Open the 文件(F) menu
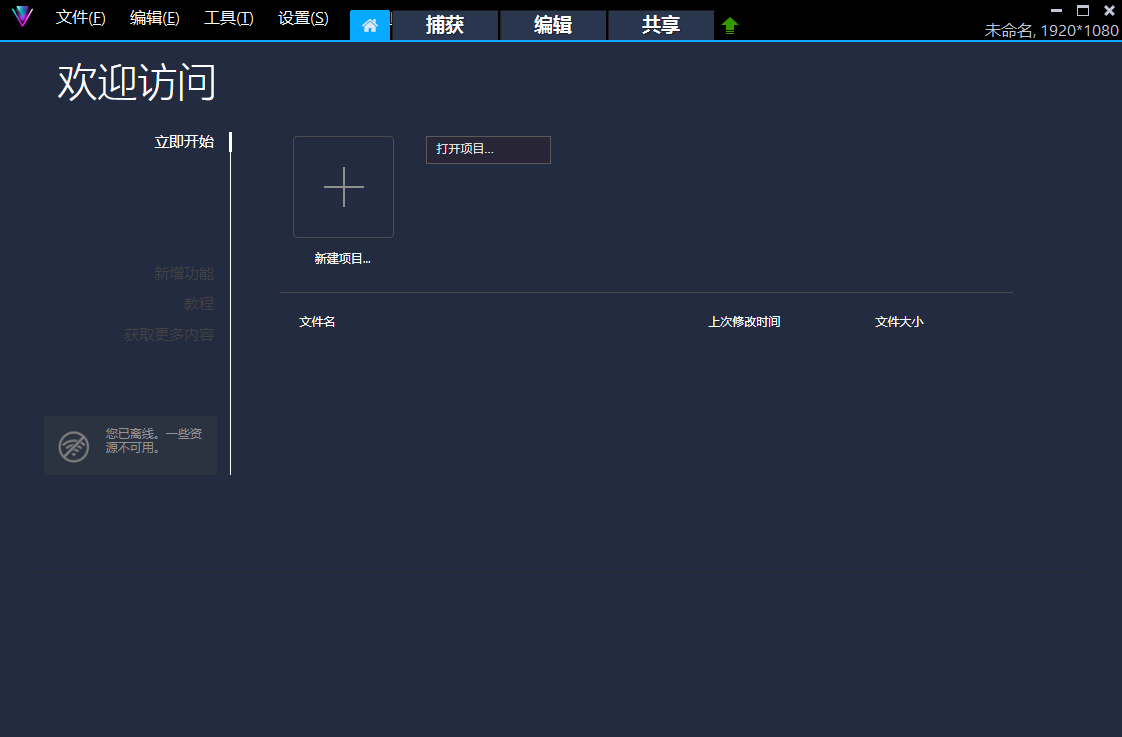Viewport: 1122px width, 737px height. [81, 18]
